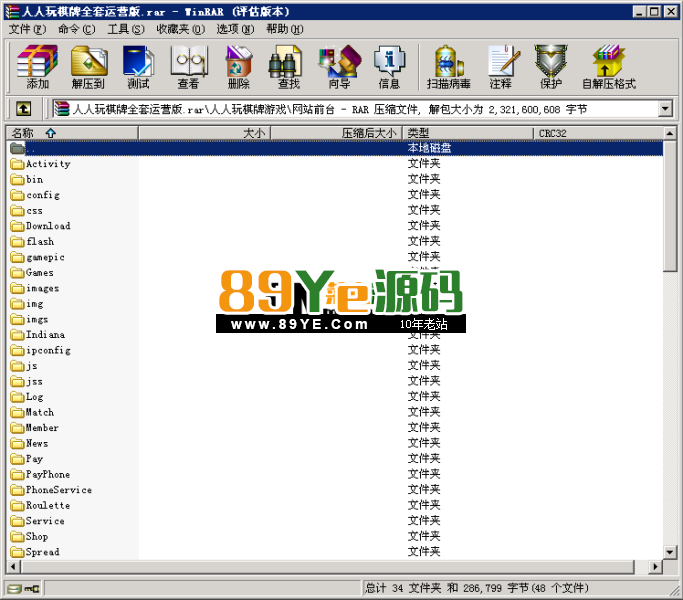Open the File (文件) menu

tap(27, 29)
